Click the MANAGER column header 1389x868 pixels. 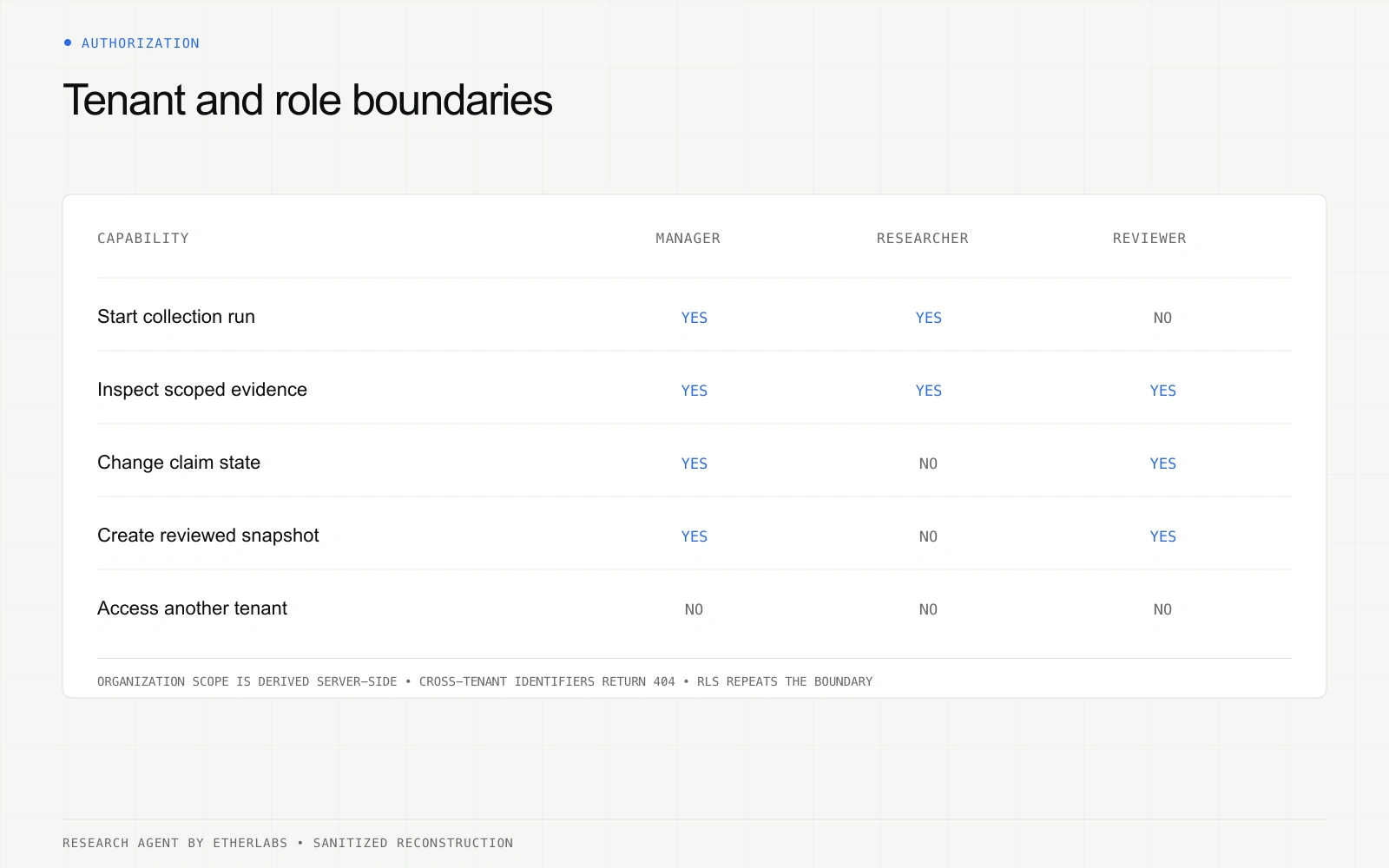(688, 238)
